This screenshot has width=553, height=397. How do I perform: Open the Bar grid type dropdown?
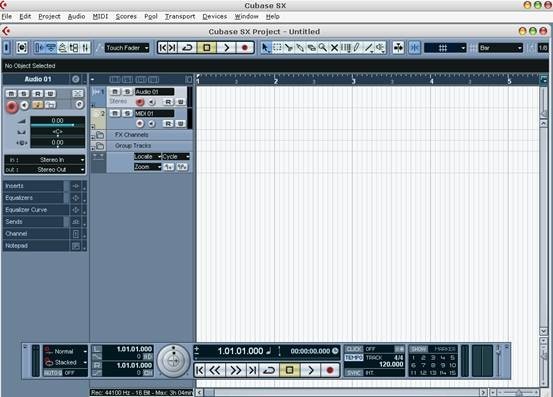coord(500,48)
